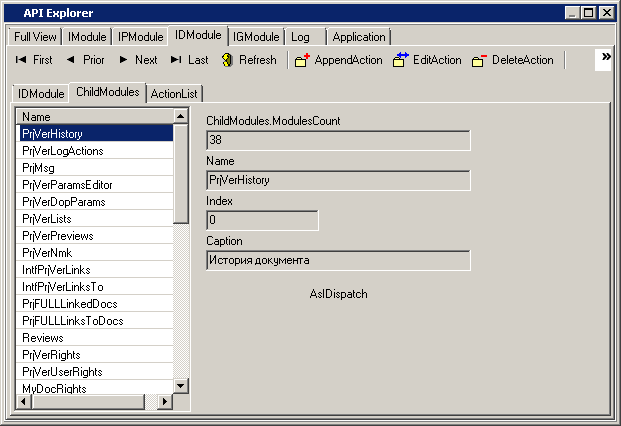Click into the Caption text field

[x=337, y=260]
